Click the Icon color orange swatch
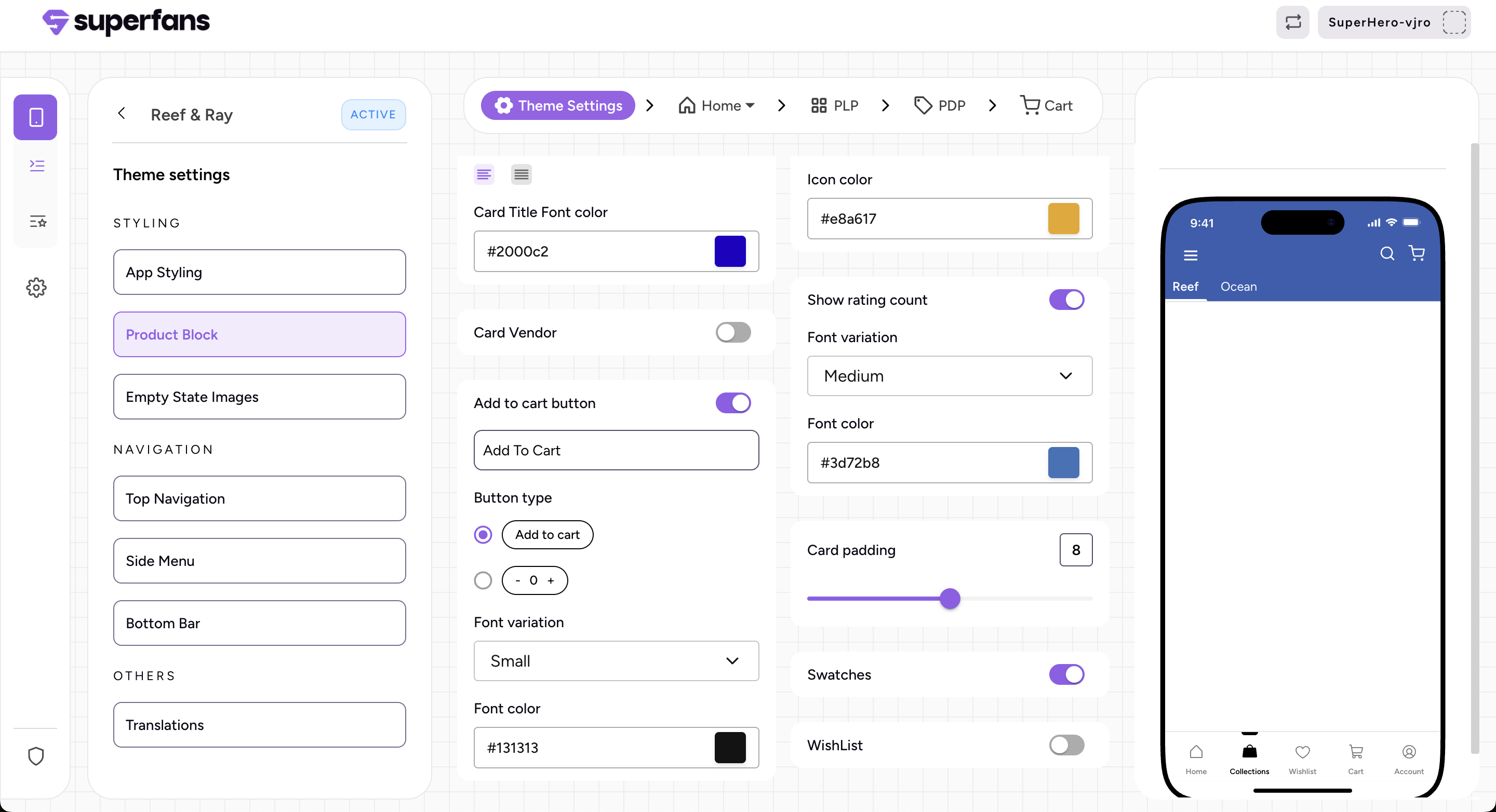Image resolution: width=1496 pixels, height=812 pixels. (1063, 219)
